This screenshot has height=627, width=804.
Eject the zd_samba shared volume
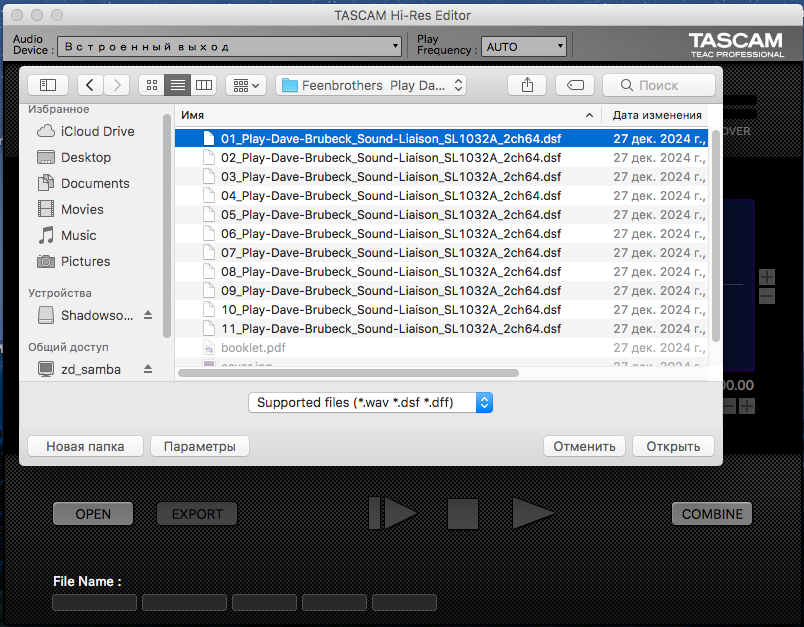coord(148,369)
